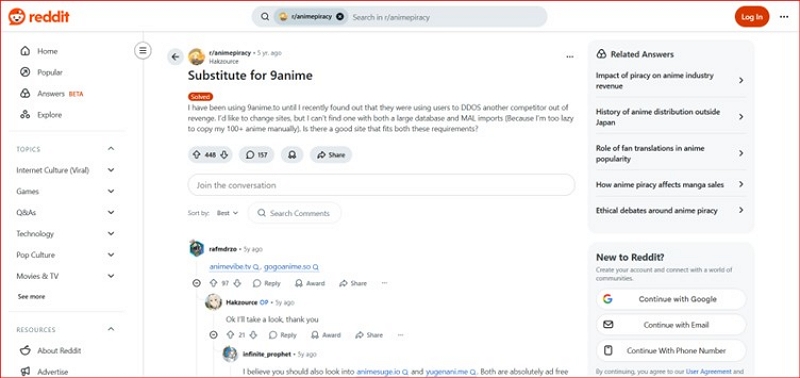Expand Internet Culture (Viral) topic
The image size is (800, 378).
[65, 170]
